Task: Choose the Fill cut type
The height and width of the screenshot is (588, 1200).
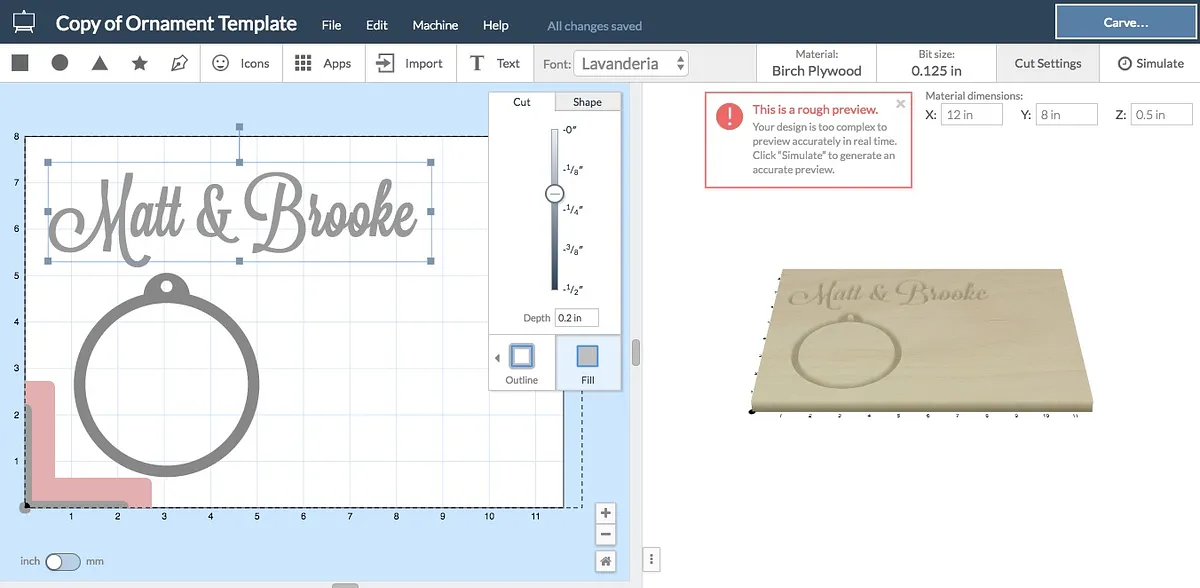Action: point(588,363)
